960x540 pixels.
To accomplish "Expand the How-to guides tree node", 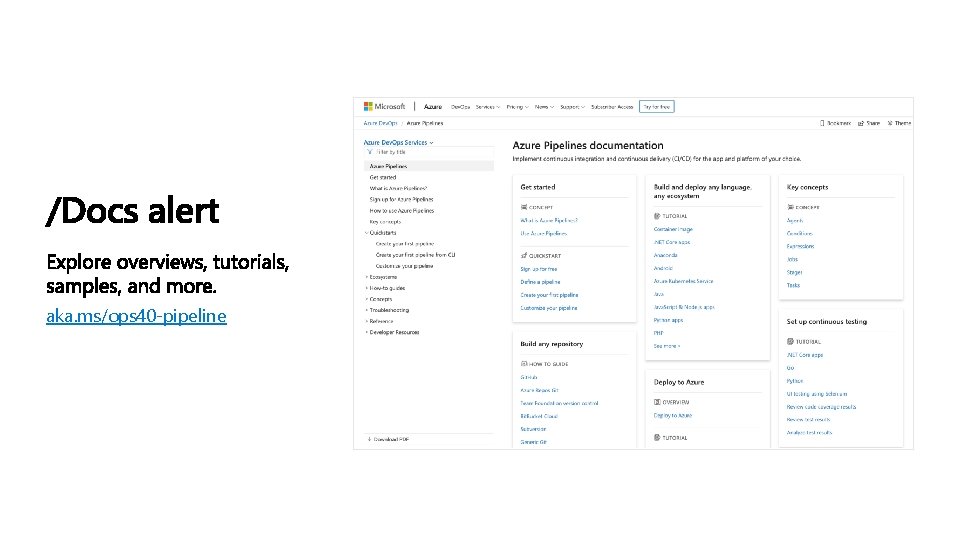I will 367,288.
